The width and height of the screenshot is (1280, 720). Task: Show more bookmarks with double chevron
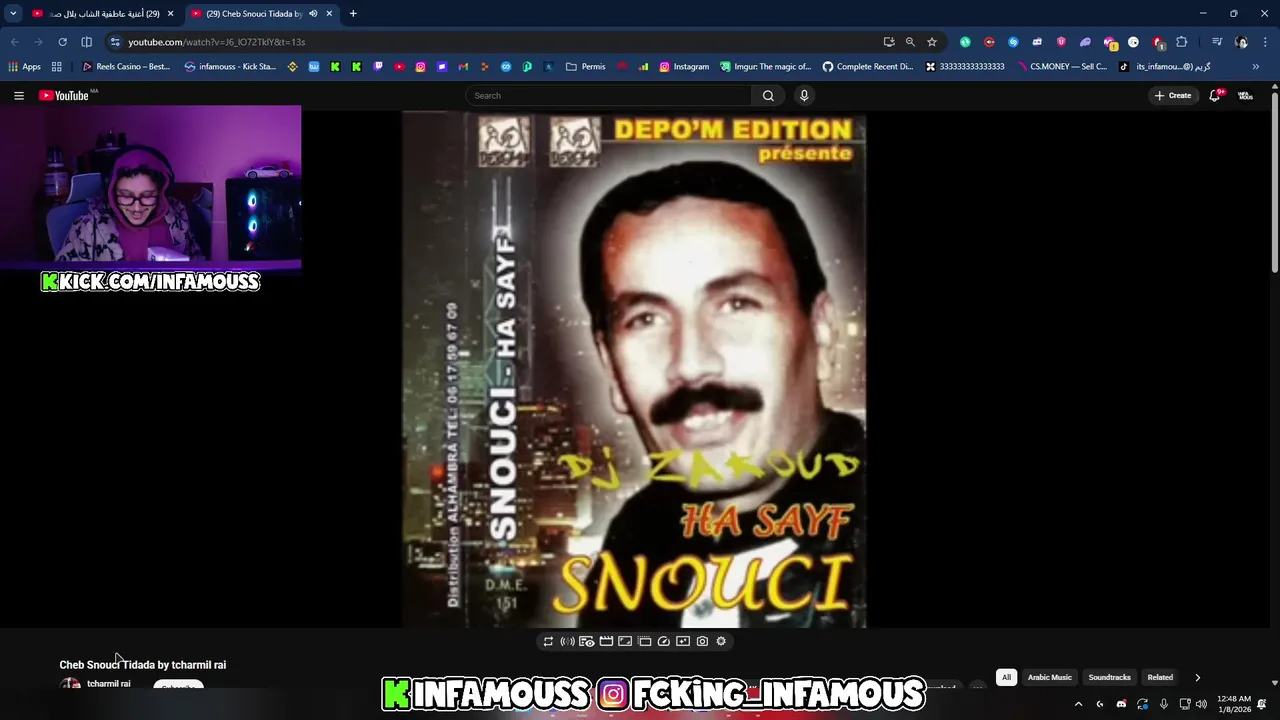tap(1256, 67)
